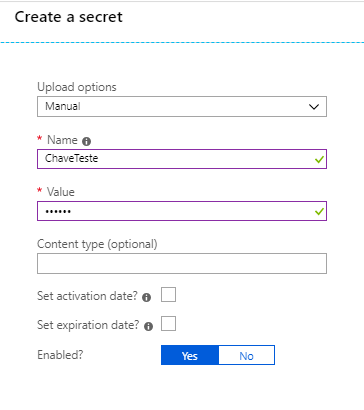The height and width of the screenshot is (410, 364).
Task: Click the Create a secret heading
Action: click(69, 17)
